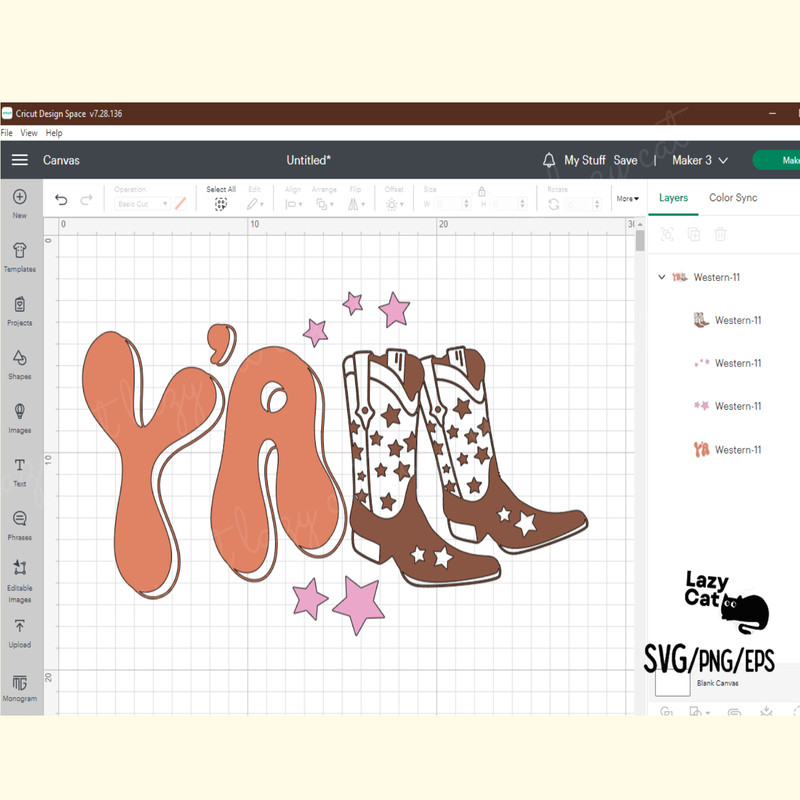The width and height of the screenshot is (800, 800).
Task: Click Select All in the toolbar
Action: coord(221,198)
